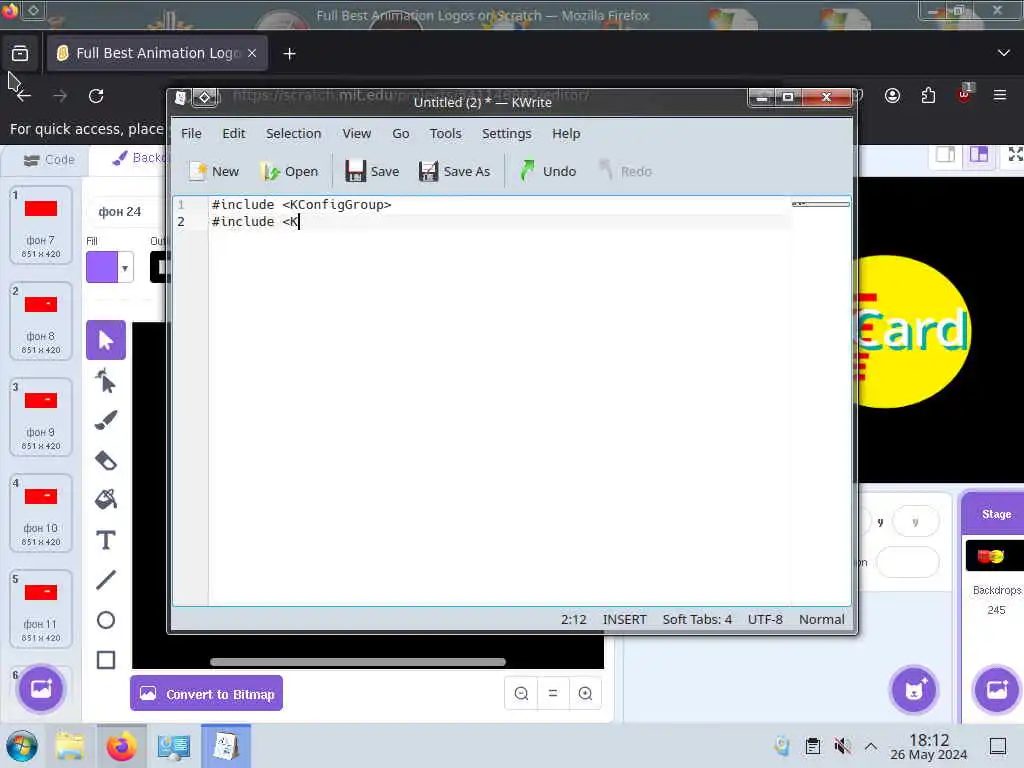The image size is (1024, 768).
Task: Undo the last edit in KWrite
Action: coord(548,171)
